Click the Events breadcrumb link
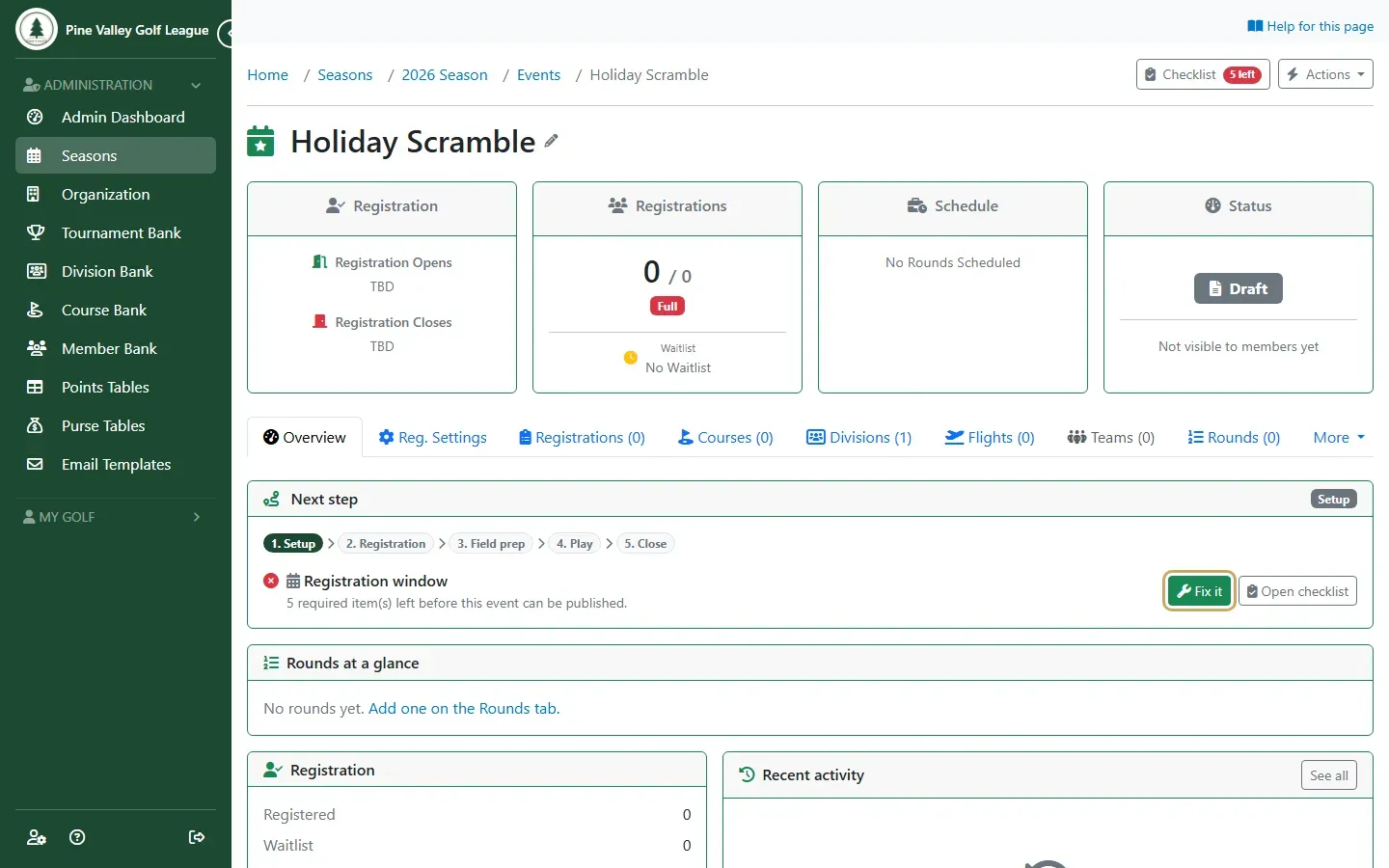Screen dimensions: 1389x868 point(538,75)
